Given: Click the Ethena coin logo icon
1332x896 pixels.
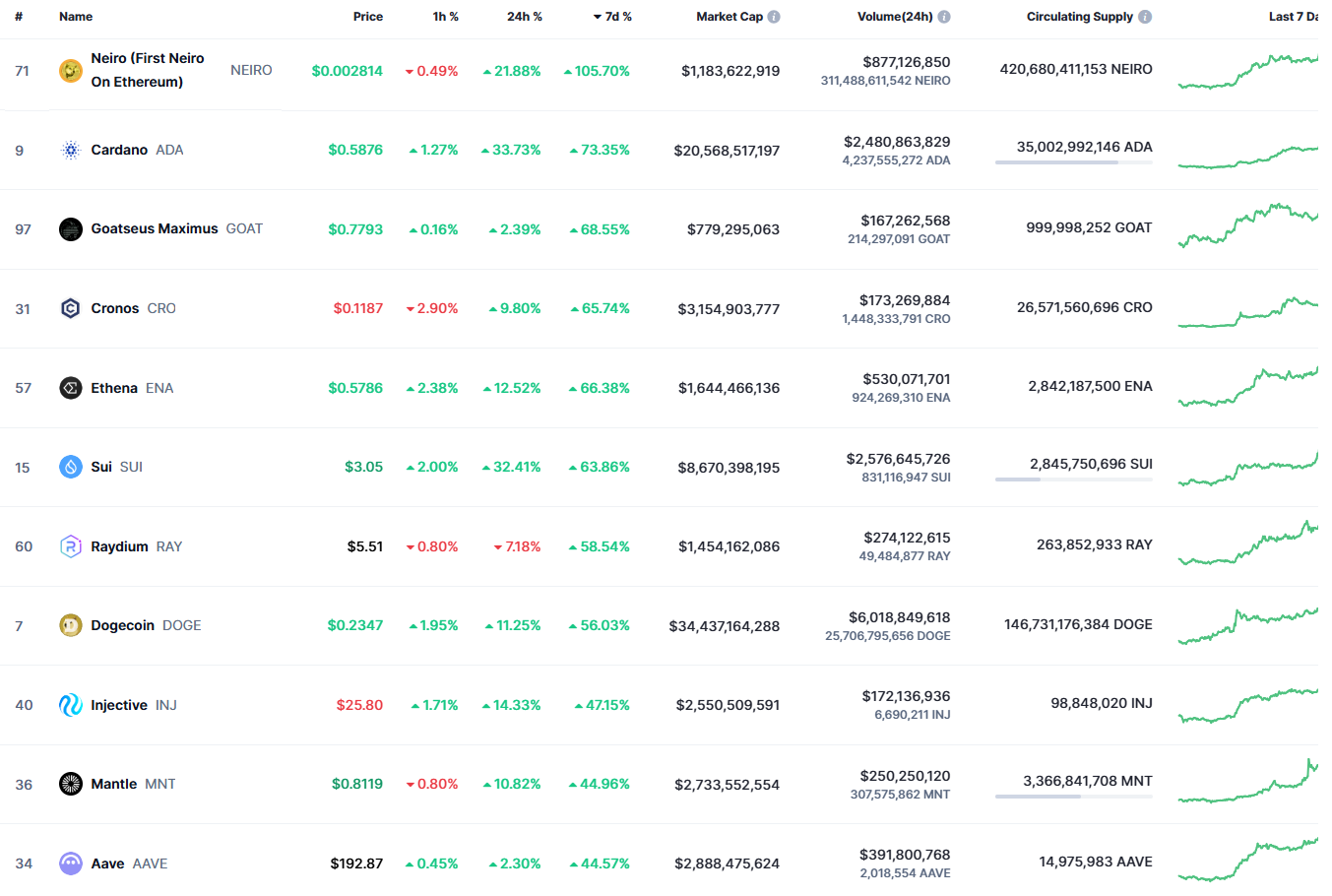Looking at the screenshot, I should click(71, 388).
